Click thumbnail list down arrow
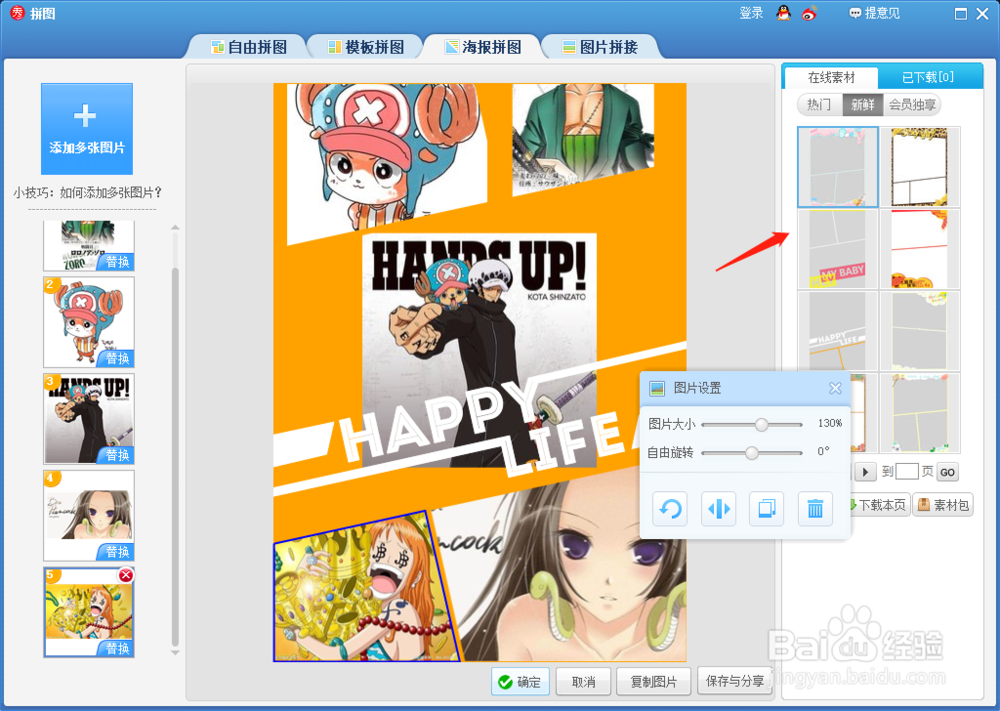Viewport: 1000px width, 711px height. [175, 652]
